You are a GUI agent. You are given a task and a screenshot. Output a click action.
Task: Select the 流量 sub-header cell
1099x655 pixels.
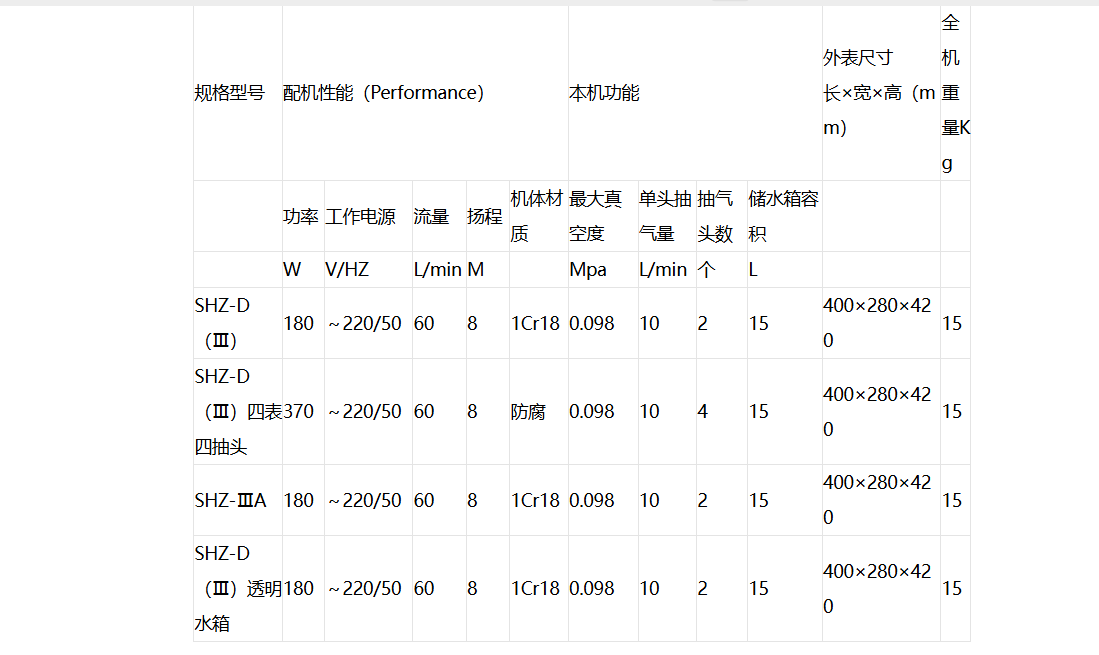pos(431,216)
